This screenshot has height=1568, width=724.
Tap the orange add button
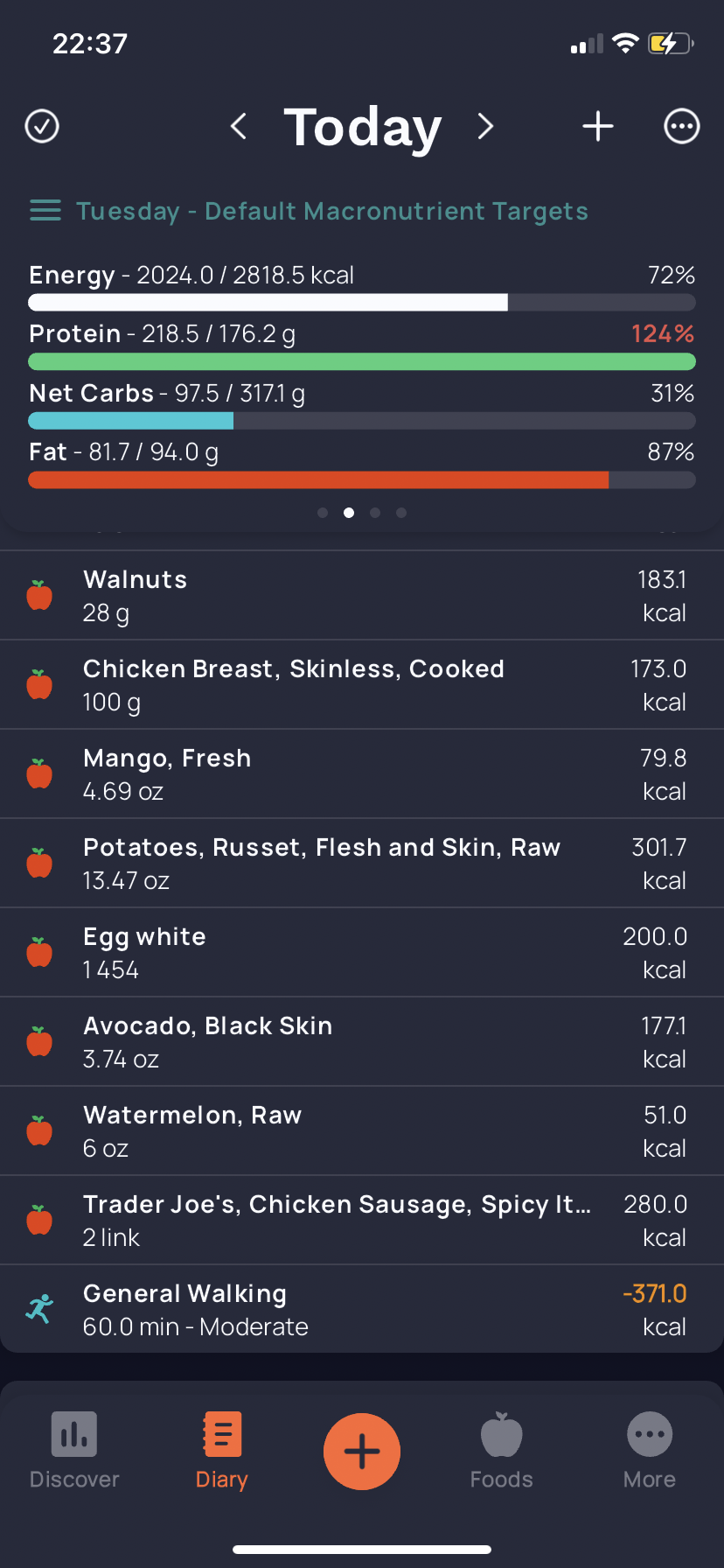[x=362, y=1452]
